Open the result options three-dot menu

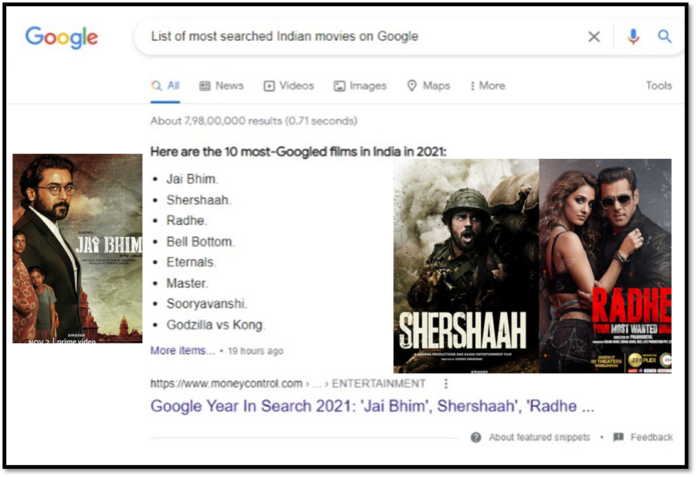(x=446, y=383)
